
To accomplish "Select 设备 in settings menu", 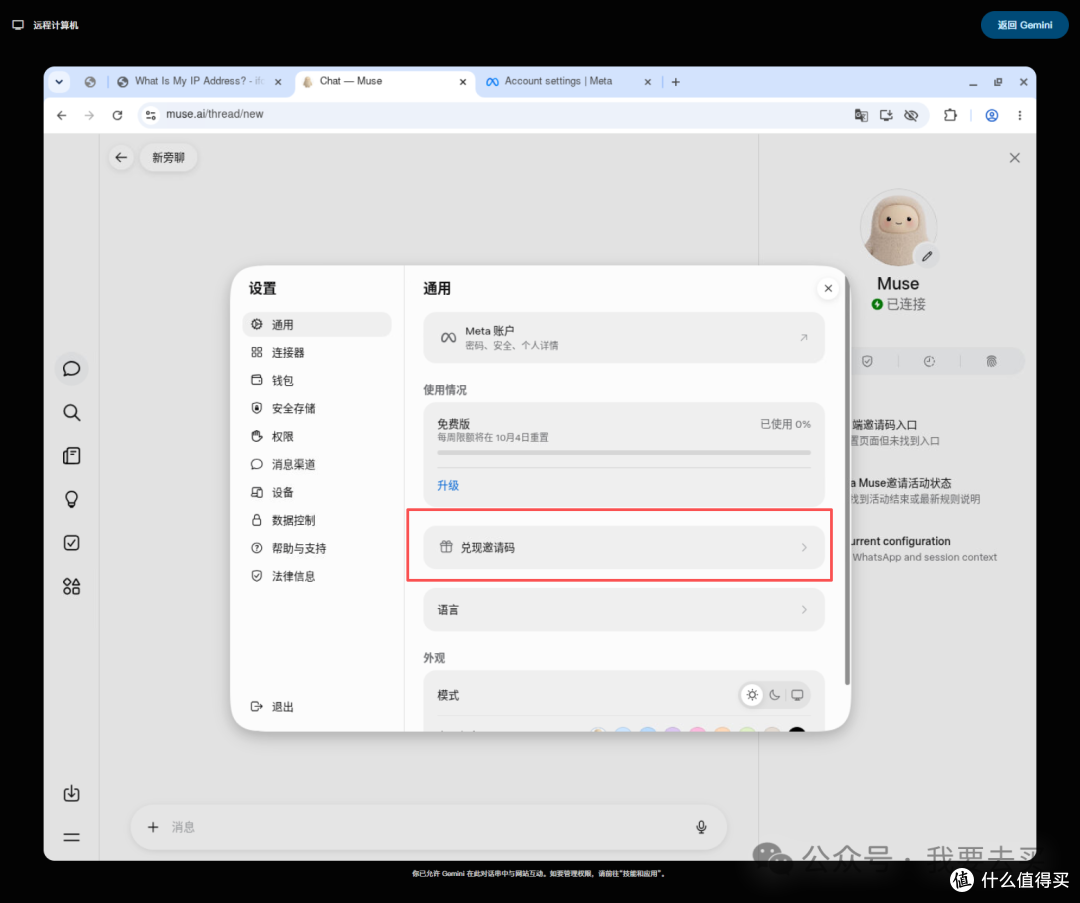I will tap(317, 492).
